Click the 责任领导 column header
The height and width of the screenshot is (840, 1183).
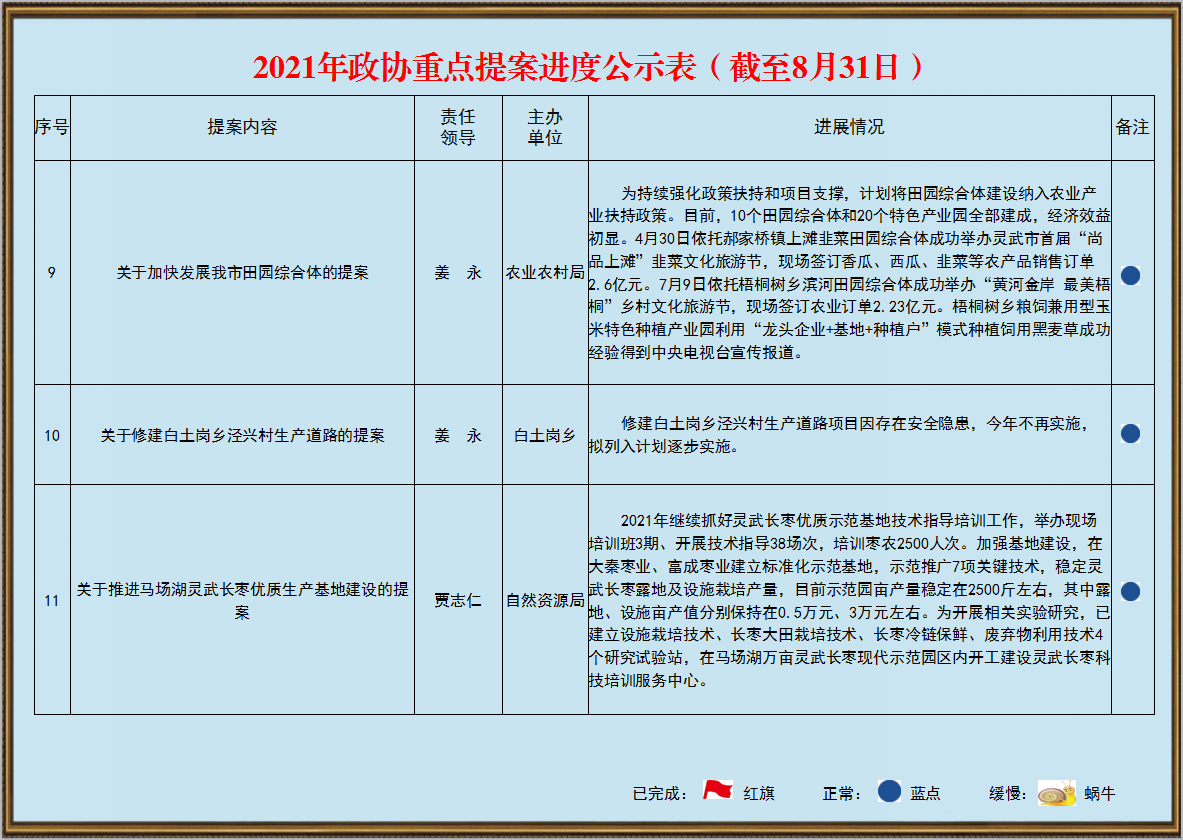click(458, 128)
